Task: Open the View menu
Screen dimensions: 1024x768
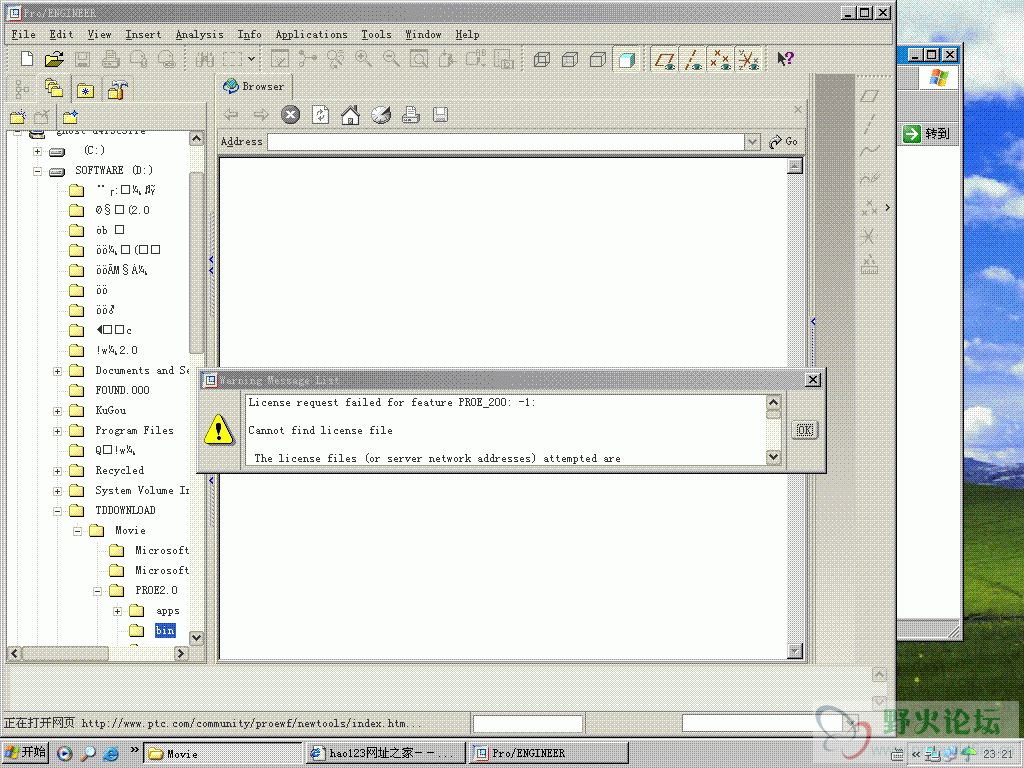Action: tap(99, 35)
